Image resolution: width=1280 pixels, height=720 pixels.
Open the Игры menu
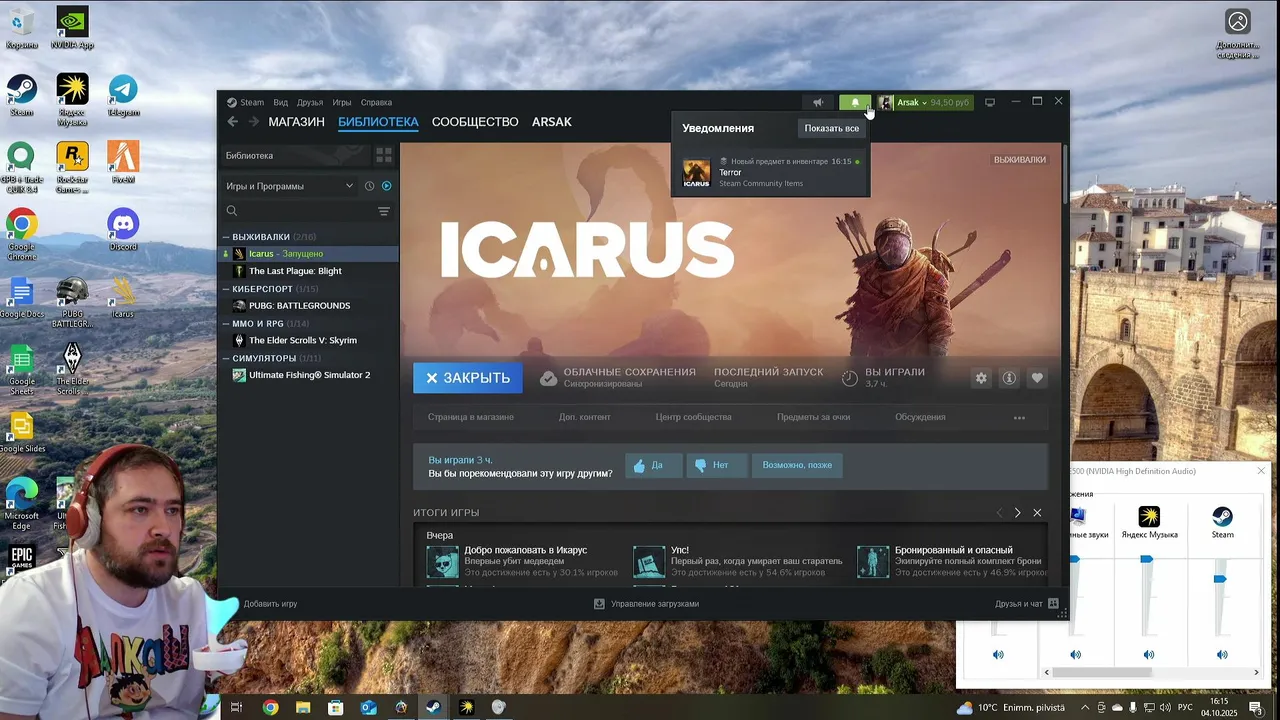click(x=342, y=102)
